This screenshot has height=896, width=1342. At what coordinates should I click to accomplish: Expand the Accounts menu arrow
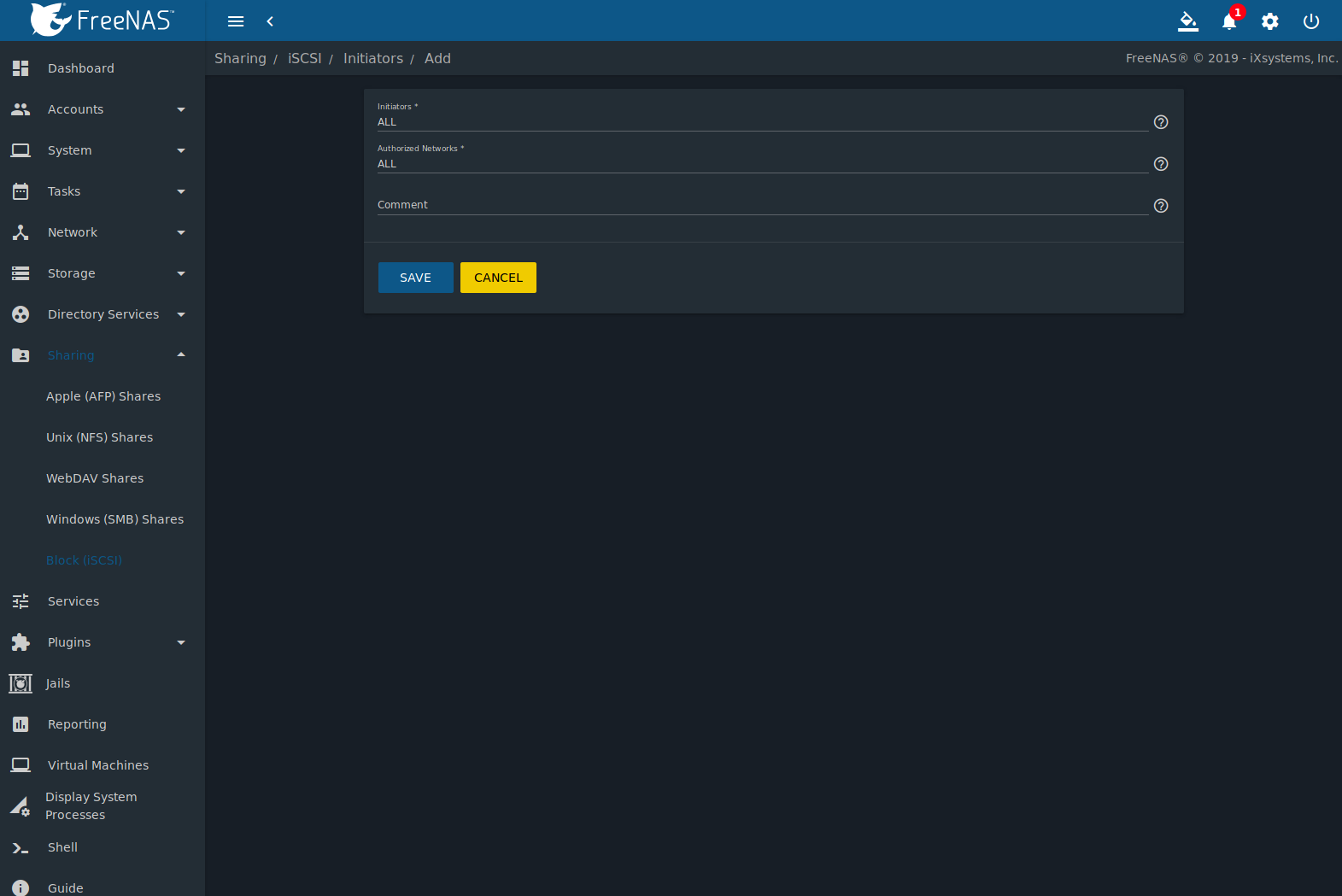point(181,109)
